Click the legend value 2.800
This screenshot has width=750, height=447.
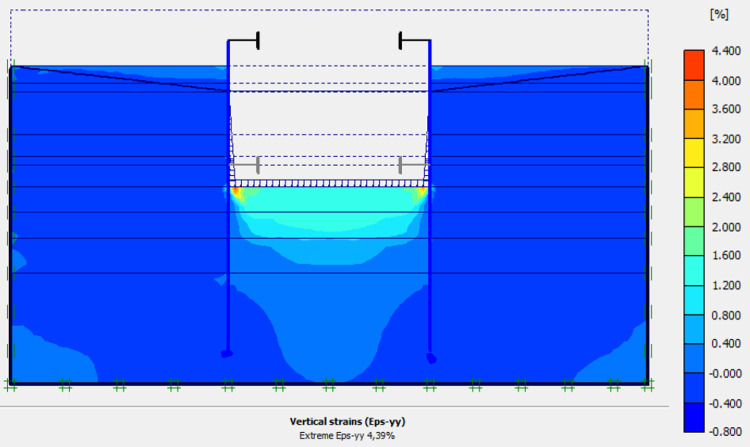point(726,167)
